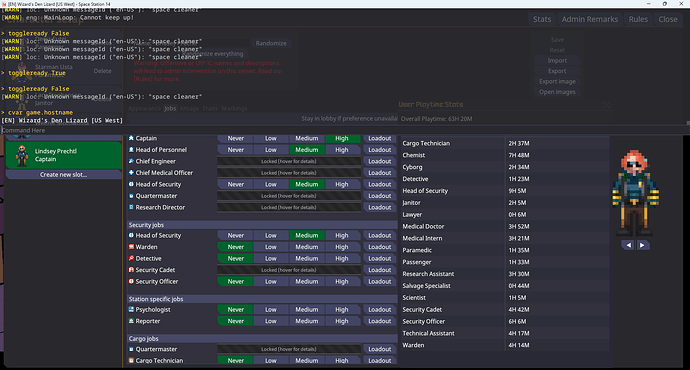Set Psychologist priority to Low
Viewport: 690px width, 370px height.
[271, 310]
